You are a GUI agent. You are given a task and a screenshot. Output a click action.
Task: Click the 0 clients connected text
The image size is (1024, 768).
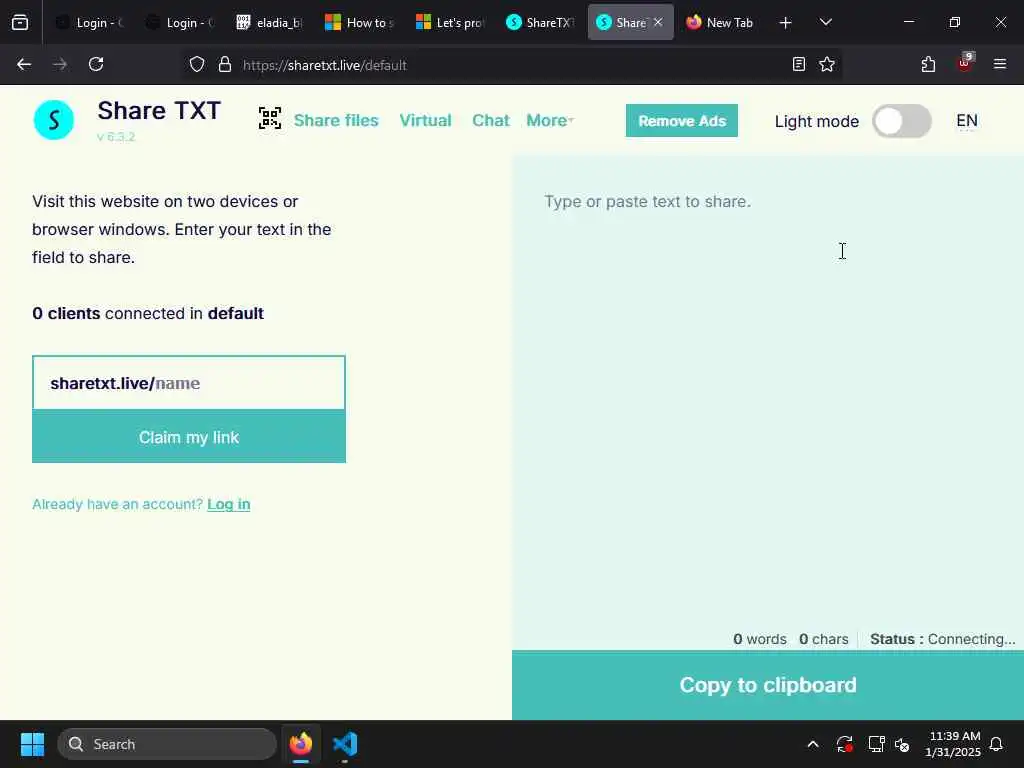[148, 313]
